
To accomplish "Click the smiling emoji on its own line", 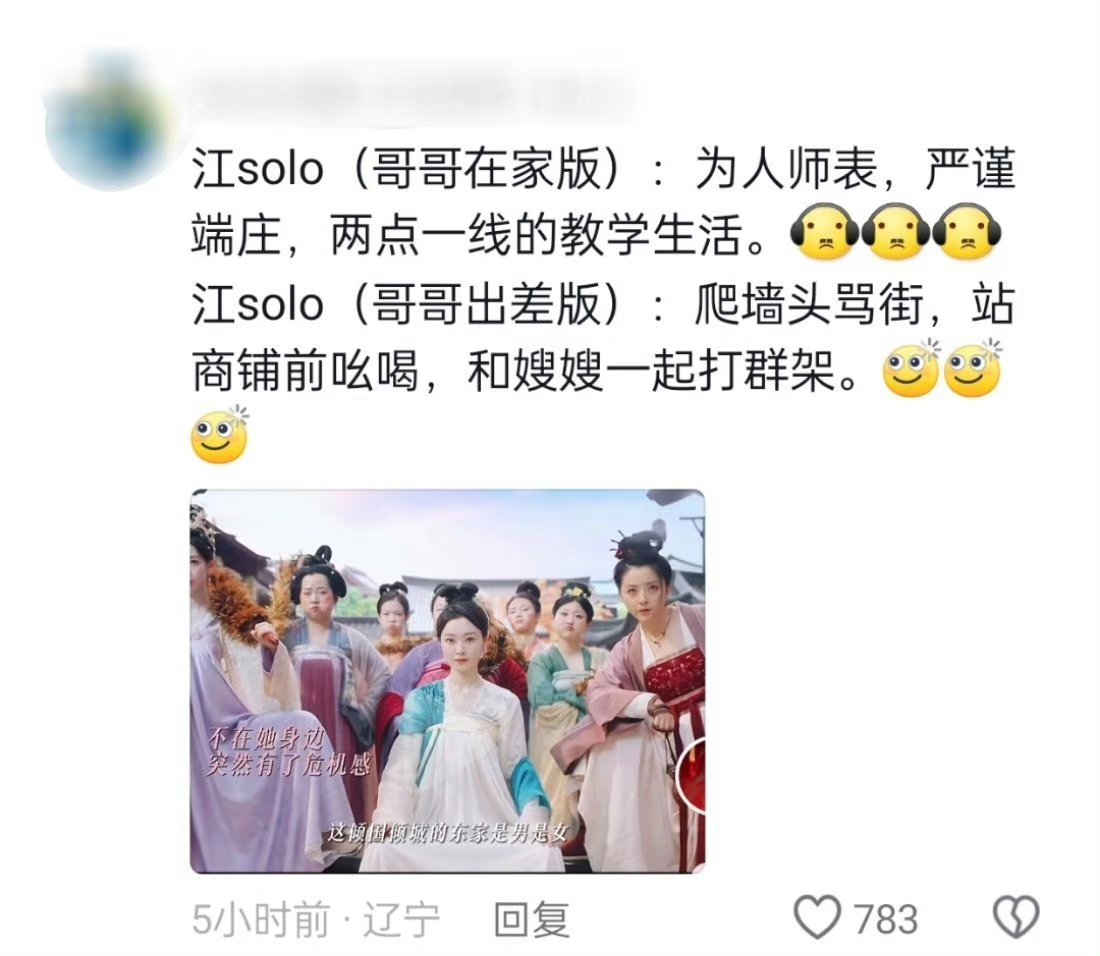I will [x=220, y=435].
